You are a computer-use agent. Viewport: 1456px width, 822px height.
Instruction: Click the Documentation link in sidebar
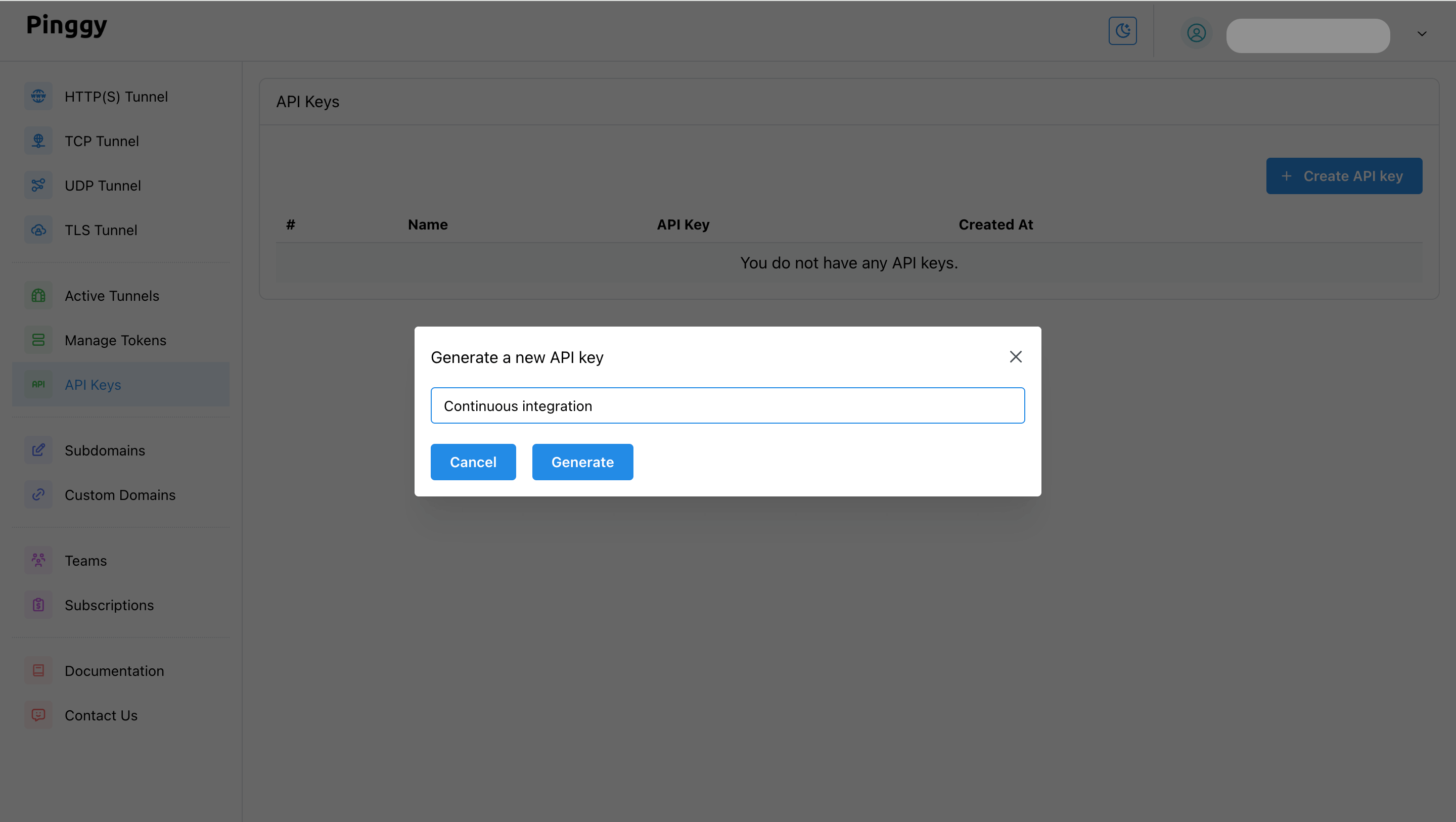click(114, 671)
